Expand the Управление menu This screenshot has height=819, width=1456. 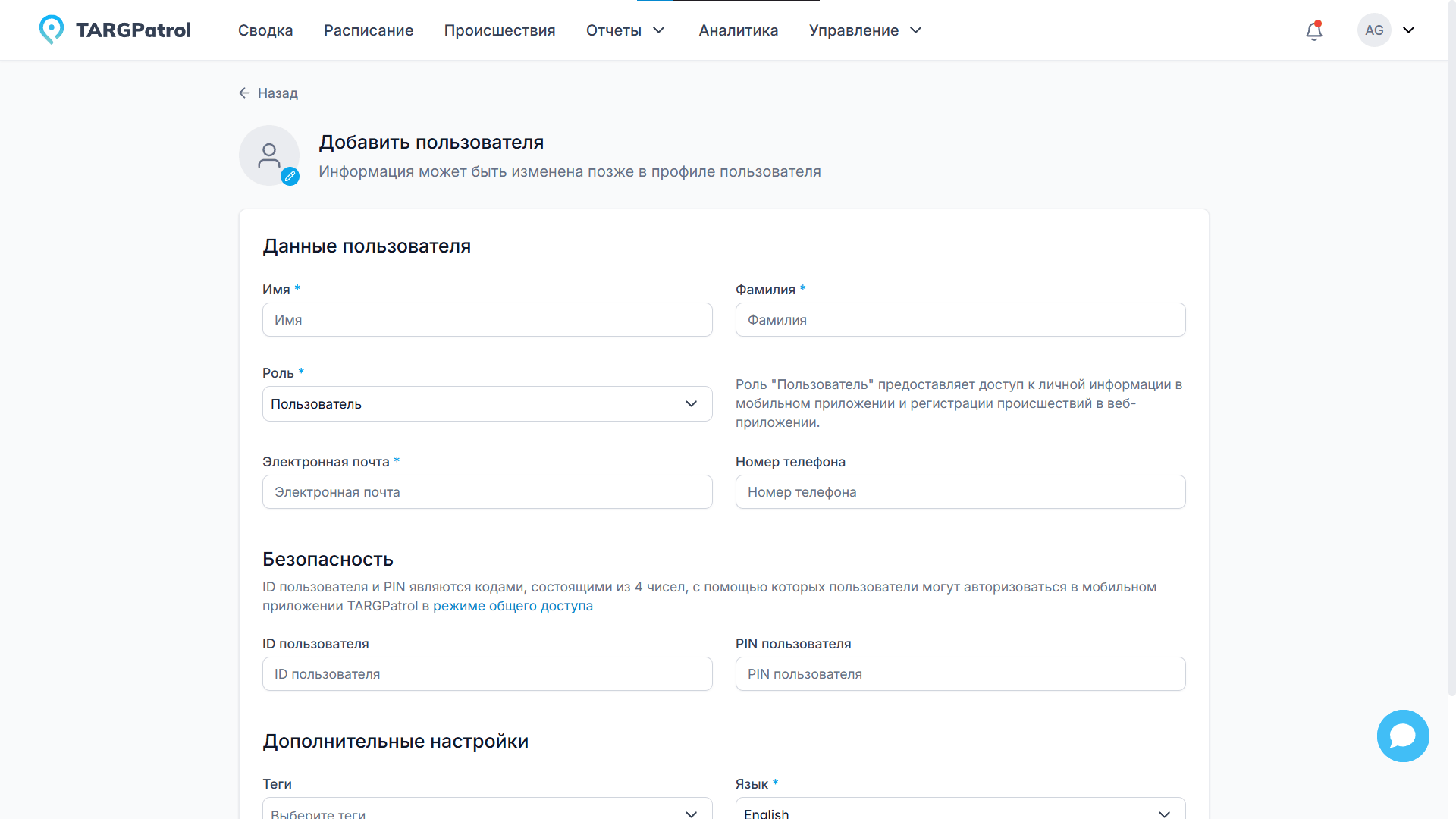[x=864, y=30]
